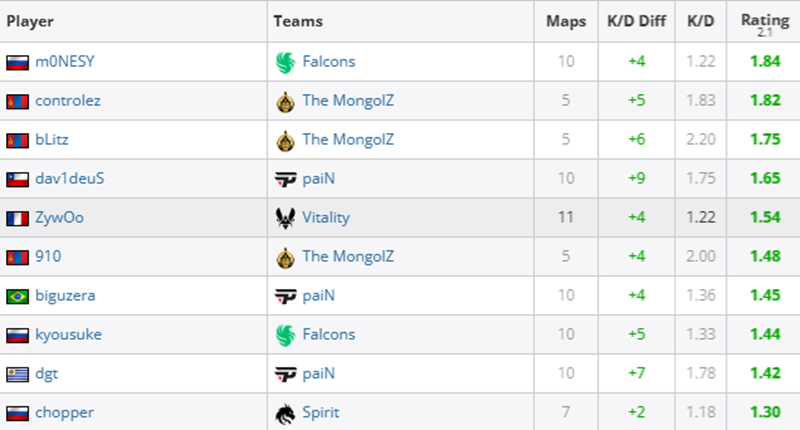Click the Uruguay flag beside dgt
800x430 pixels.
16,374
